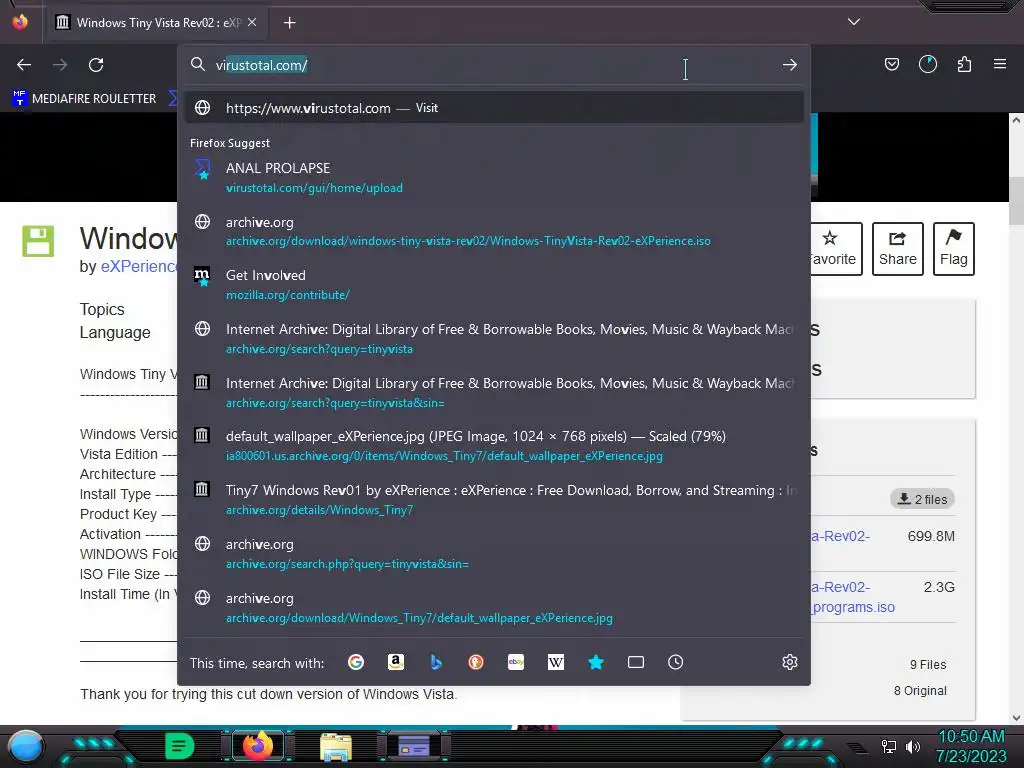Search in history clock icon
The image size is (1024, 768).
675,662
